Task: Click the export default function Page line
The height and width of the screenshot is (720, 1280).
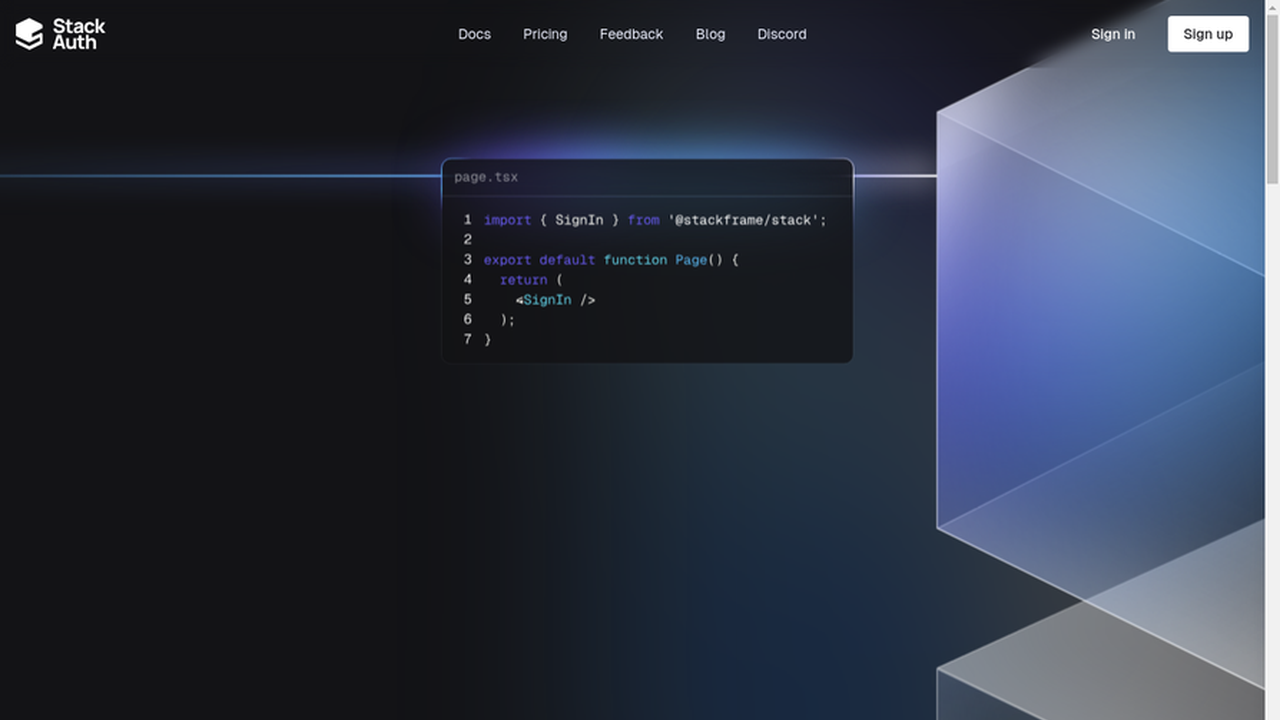Action: 611,260
